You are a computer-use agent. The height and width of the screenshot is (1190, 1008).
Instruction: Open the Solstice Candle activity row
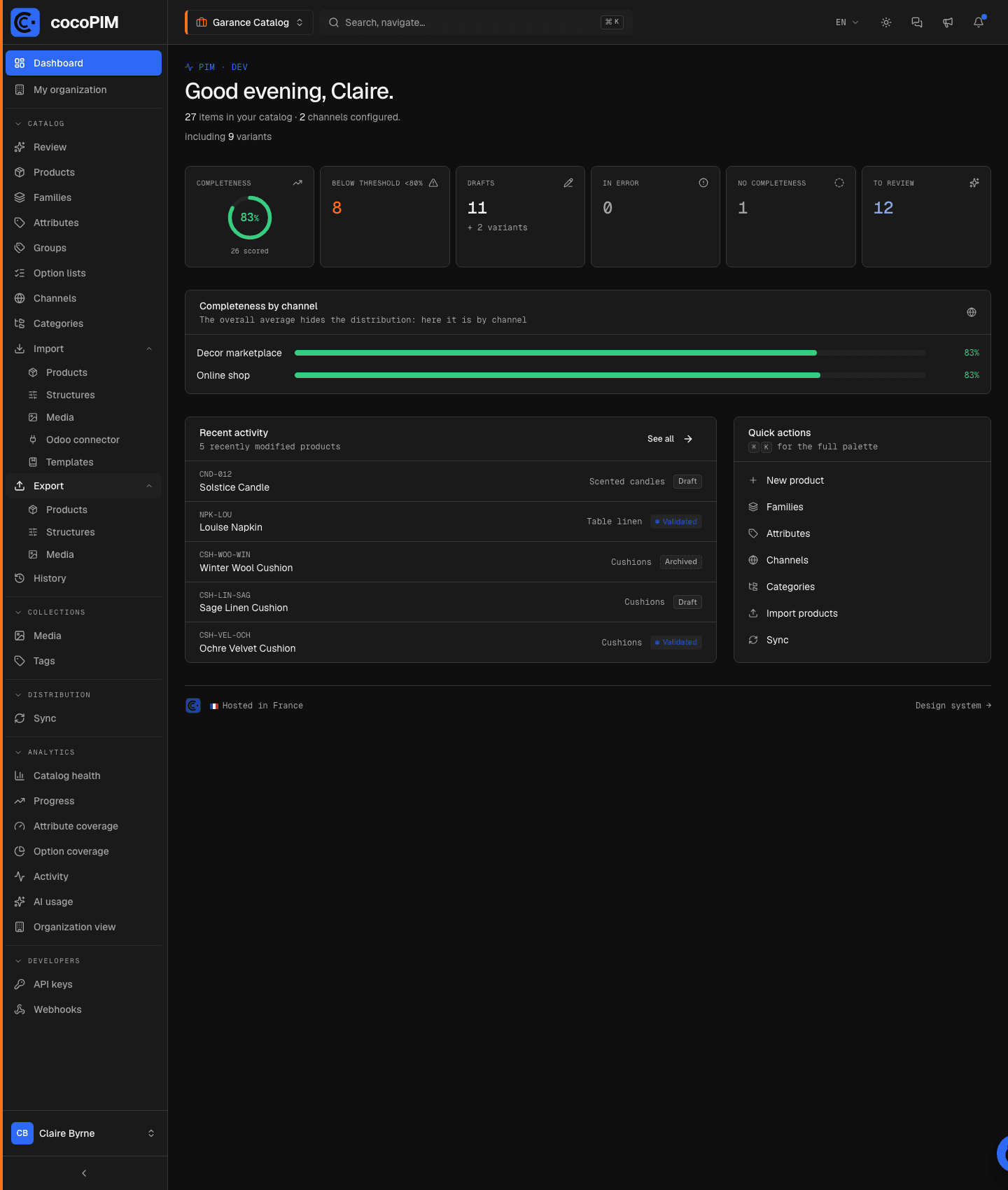point(451,482)
